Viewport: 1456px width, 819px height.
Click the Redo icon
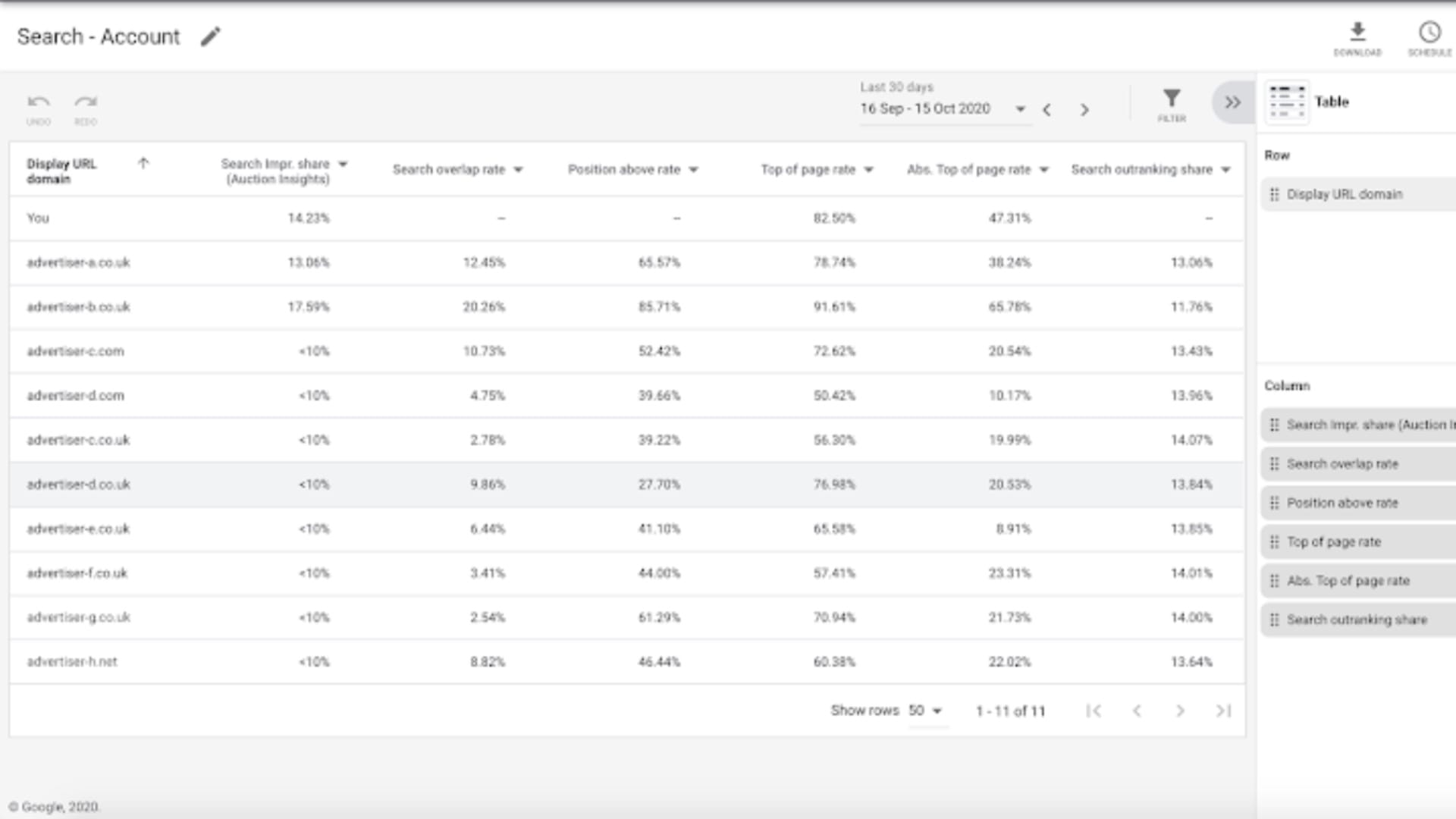[x=85, y=100]
